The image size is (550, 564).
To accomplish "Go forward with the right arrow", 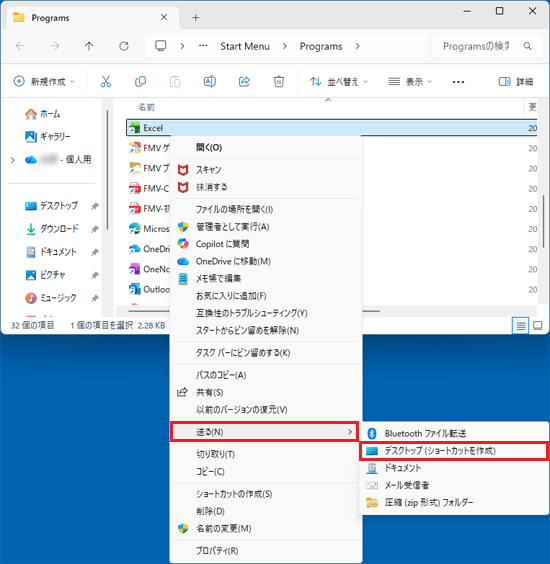I will (55, 46).
